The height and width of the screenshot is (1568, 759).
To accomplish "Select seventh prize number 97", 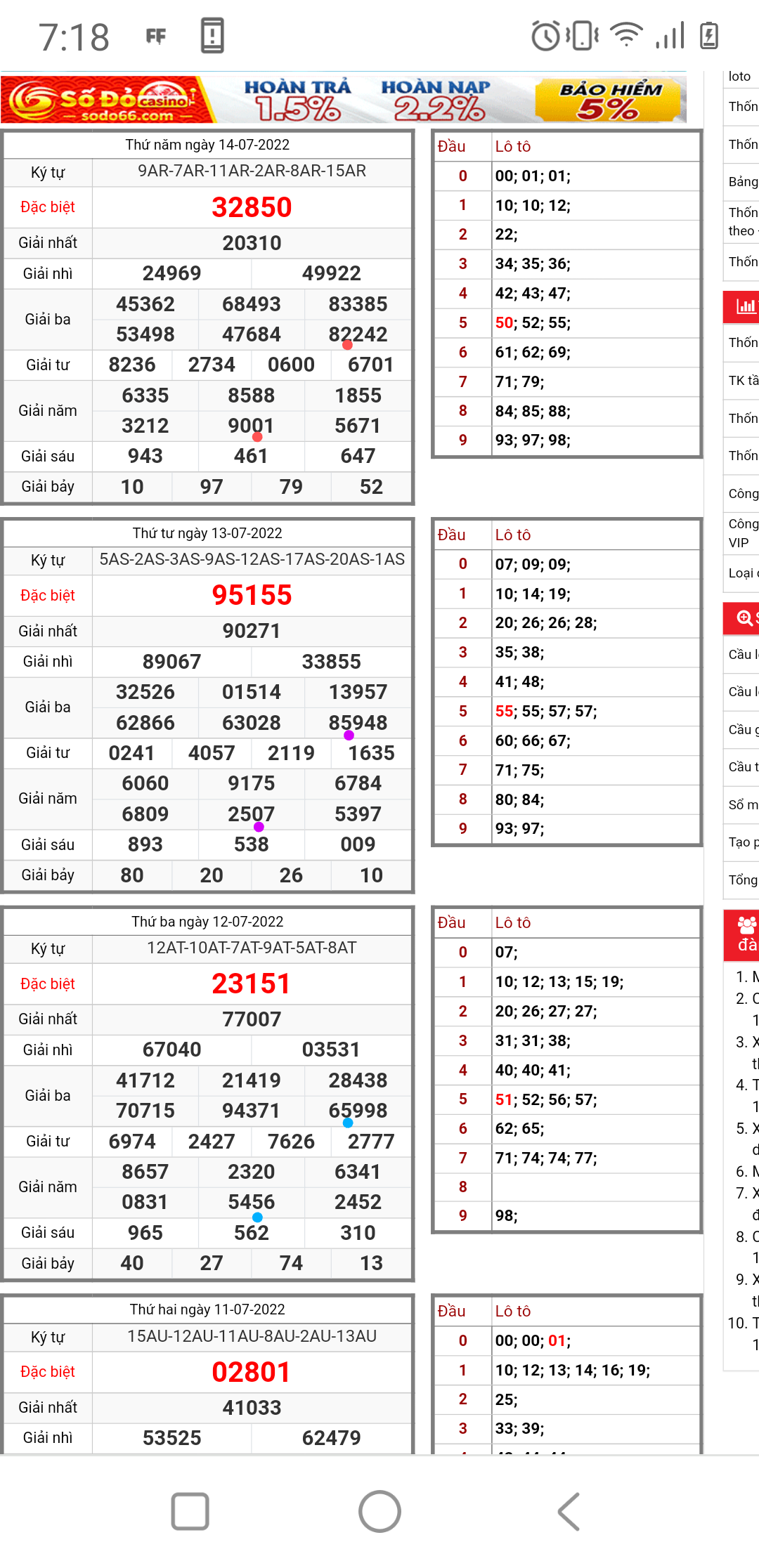I will pos(212,487).
